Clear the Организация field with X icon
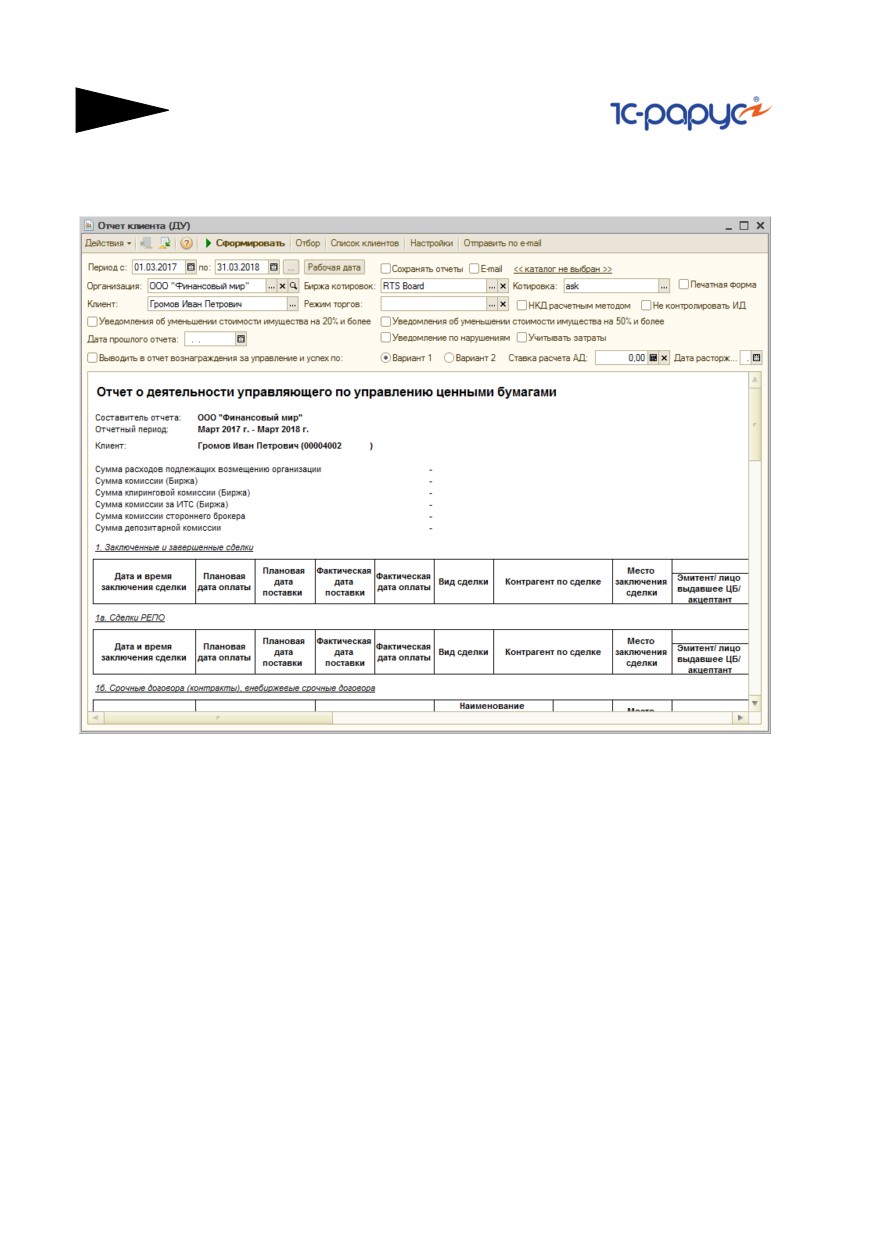The image size is (875, 1239). pos(282,286)
